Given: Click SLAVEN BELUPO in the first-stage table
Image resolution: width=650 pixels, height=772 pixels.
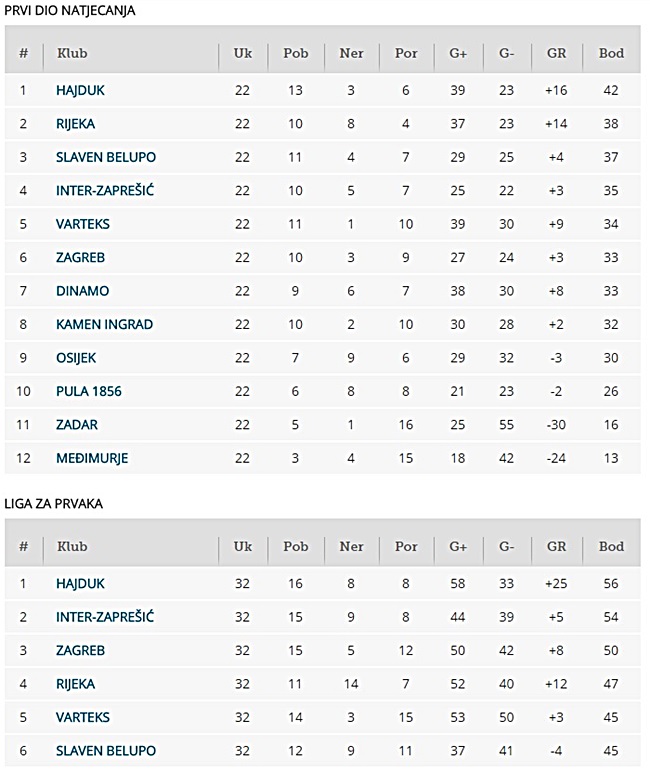Looking at the screenshot, I should [106, 158].
